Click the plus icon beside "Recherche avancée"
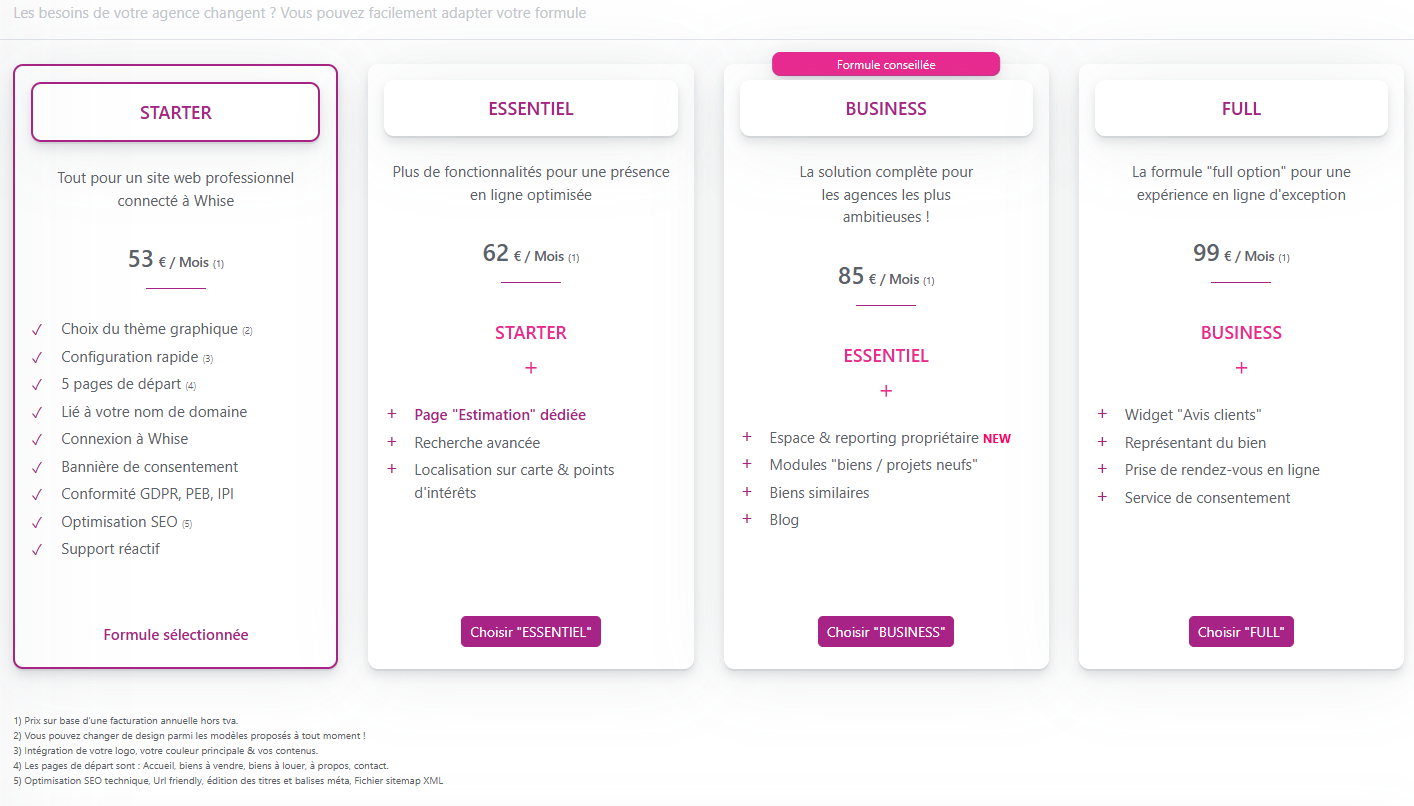The image size is (1414, 806). point(392,442)
